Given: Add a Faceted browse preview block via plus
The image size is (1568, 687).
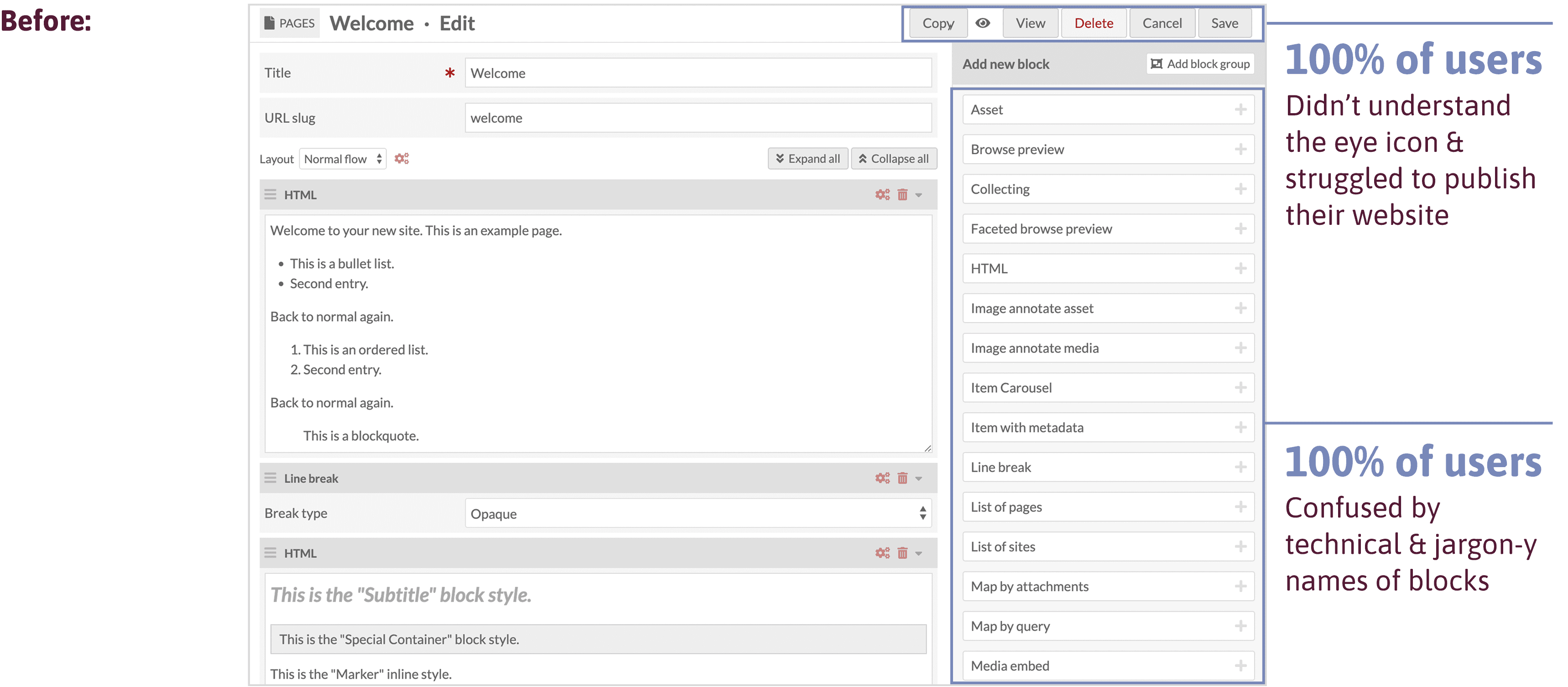Looking at the screenshot, I should pos(1240,229).
